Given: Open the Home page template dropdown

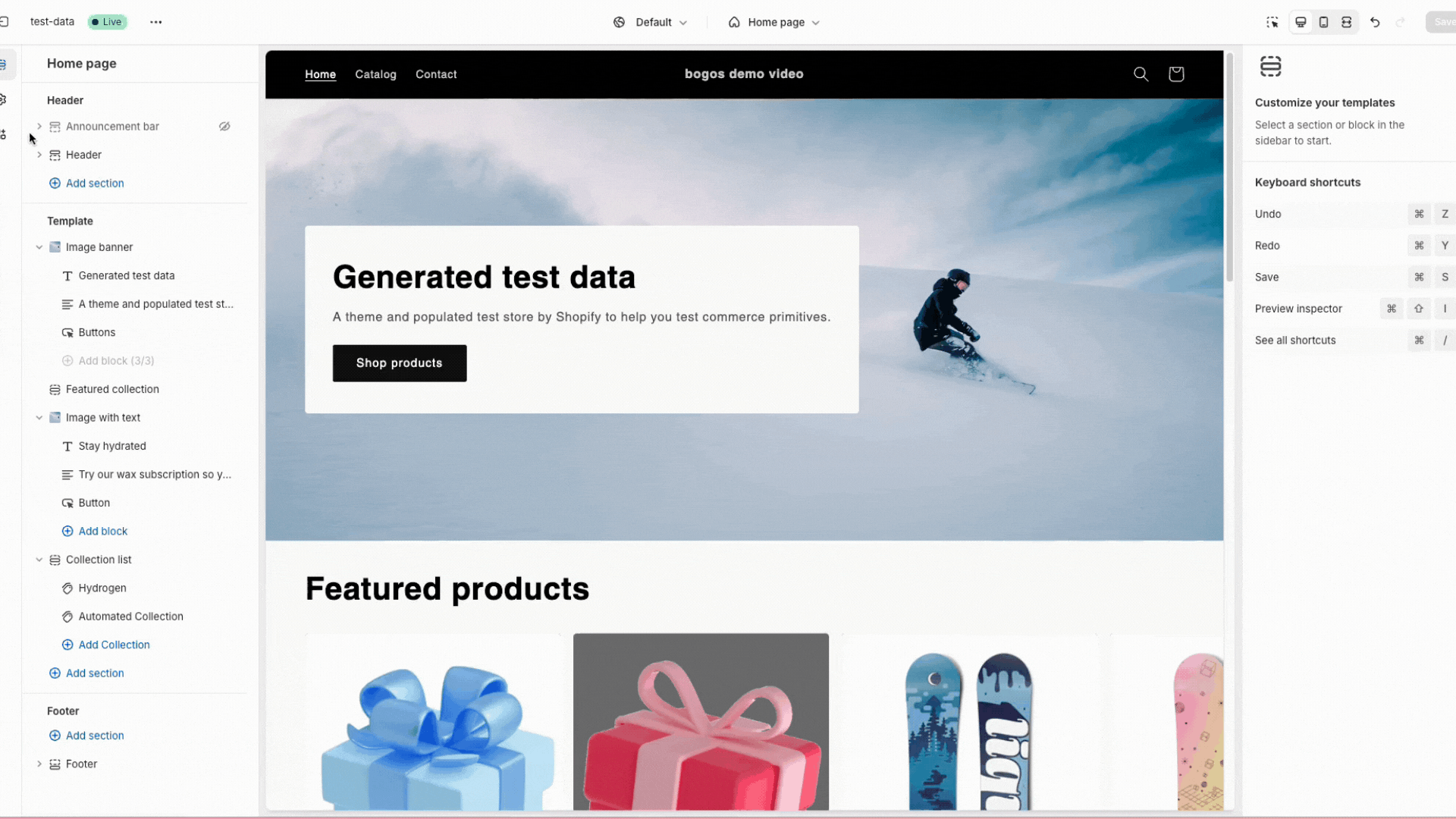Looking at the screenshot, I should (x=774, y=22).
